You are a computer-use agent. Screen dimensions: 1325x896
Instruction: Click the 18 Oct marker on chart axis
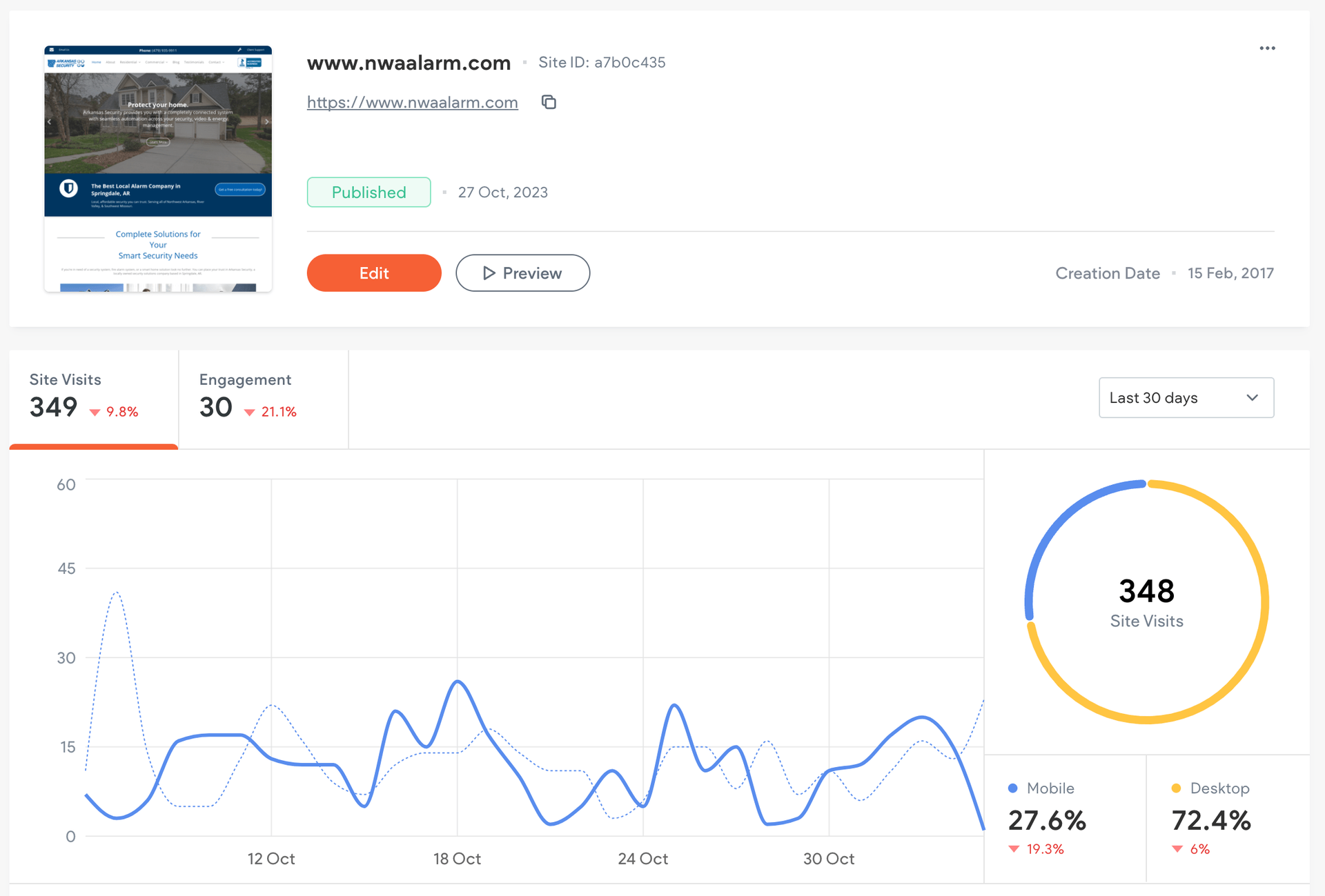pos(457,859)
